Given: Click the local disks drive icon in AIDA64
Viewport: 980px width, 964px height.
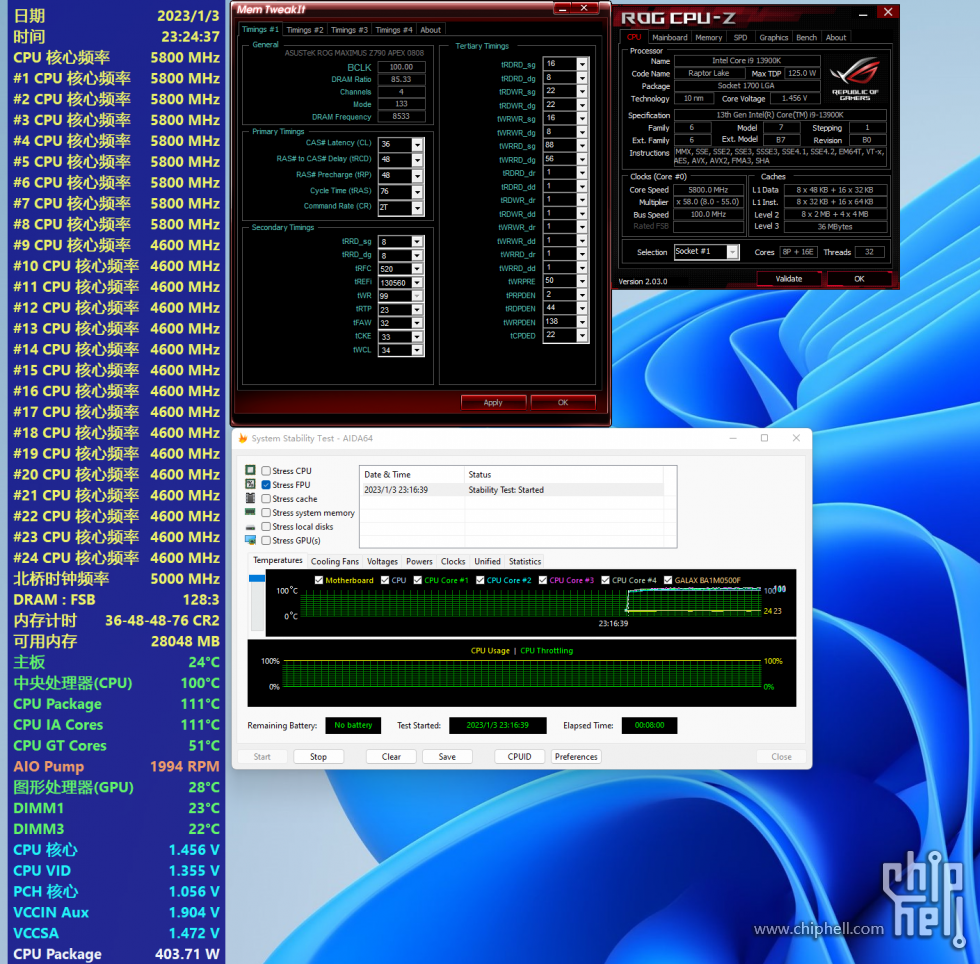Looking at the screenshot, I should pyautogui.click(x=250, y=527).
